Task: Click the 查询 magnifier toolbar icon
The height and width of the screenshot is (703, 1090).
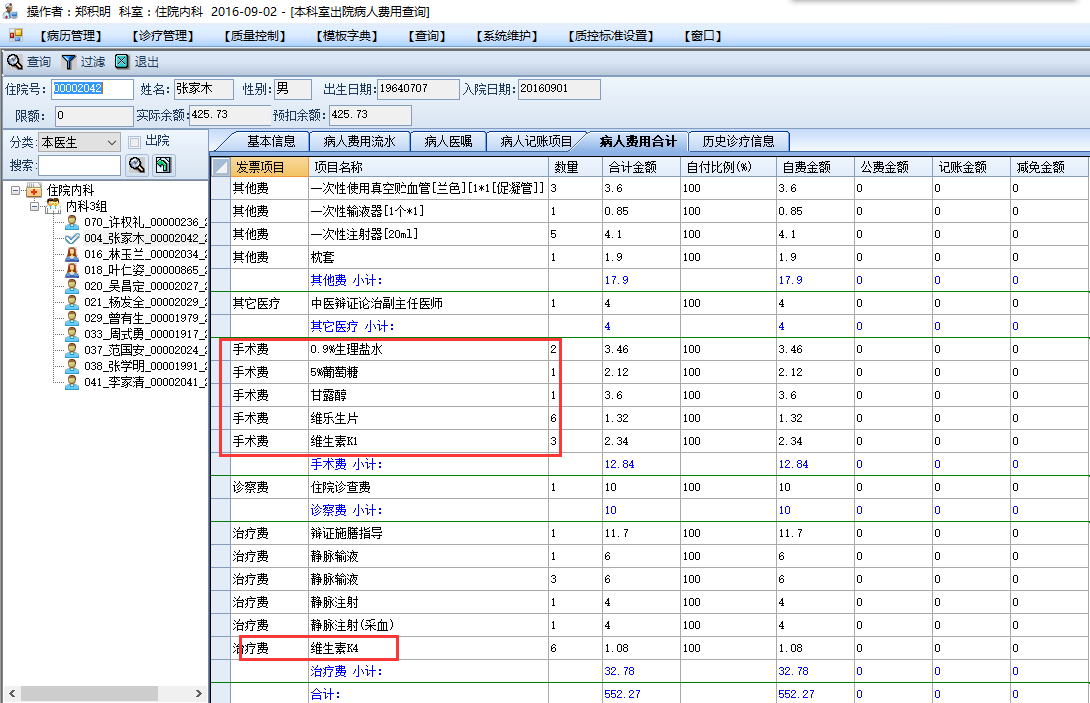Action: point(15,62)
